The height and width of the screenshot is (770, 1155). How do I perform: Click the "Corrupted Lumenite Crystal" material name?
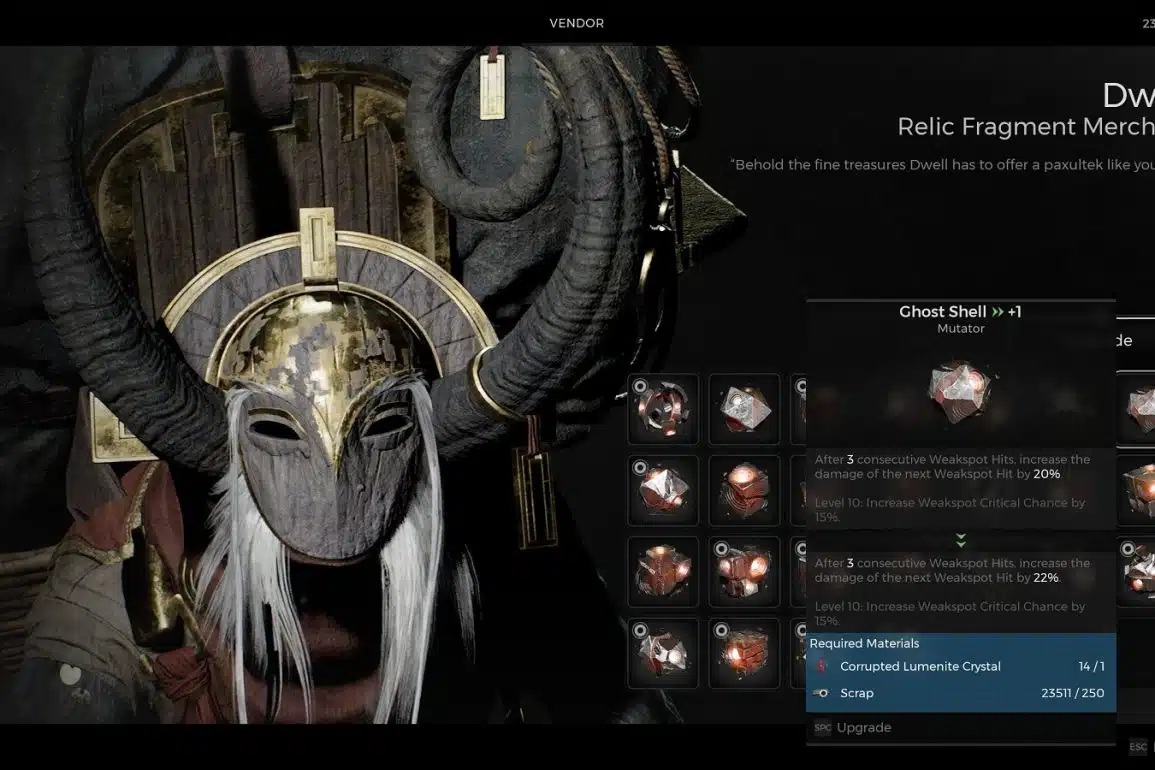[920, 667]
